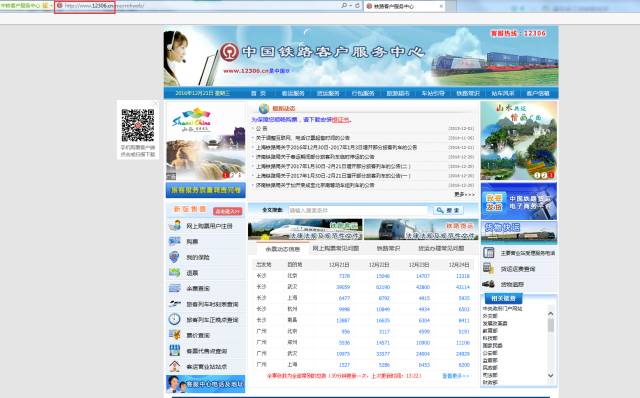Viewport: 640px width, 398px height.
Task: Open the 车站引导 navigation menu
Action: pyautogui.click(x=433, y=93)
